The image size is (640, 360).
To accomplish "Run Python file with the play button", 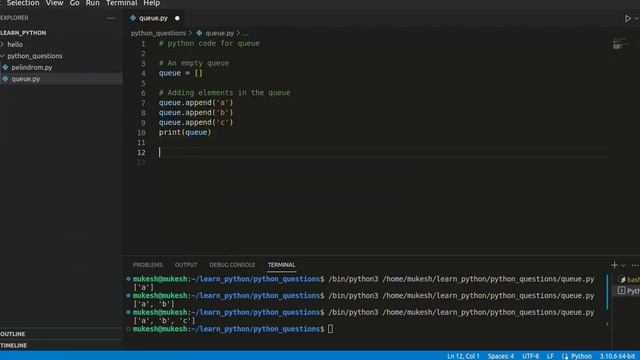I will (x=627, y=18).
